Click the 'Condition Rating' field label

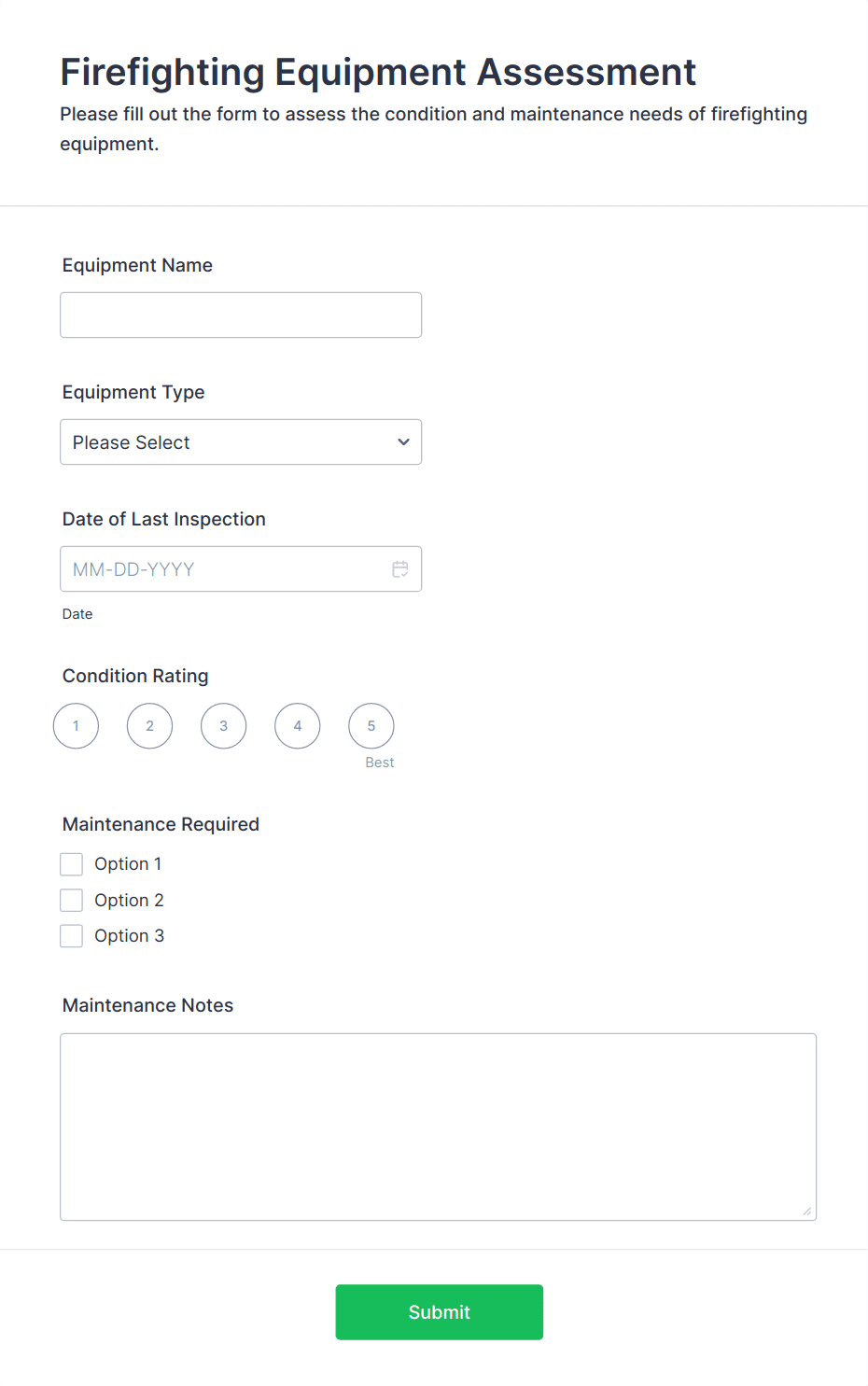(x=135, y=676)
